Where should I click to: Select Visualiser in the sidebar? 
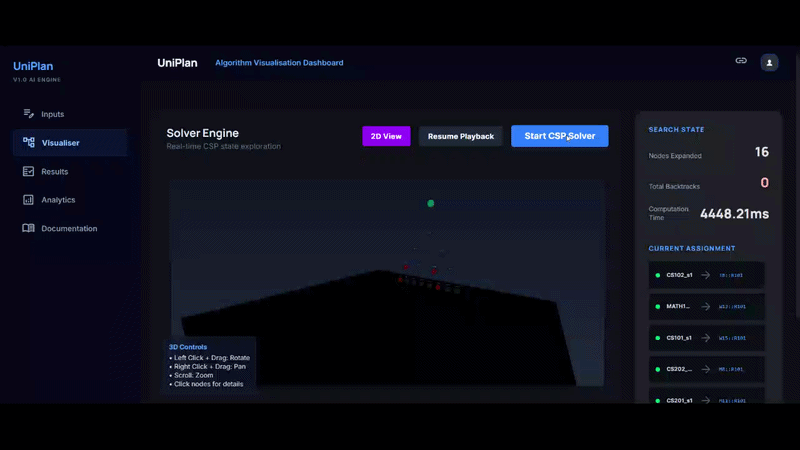[70, 143]
